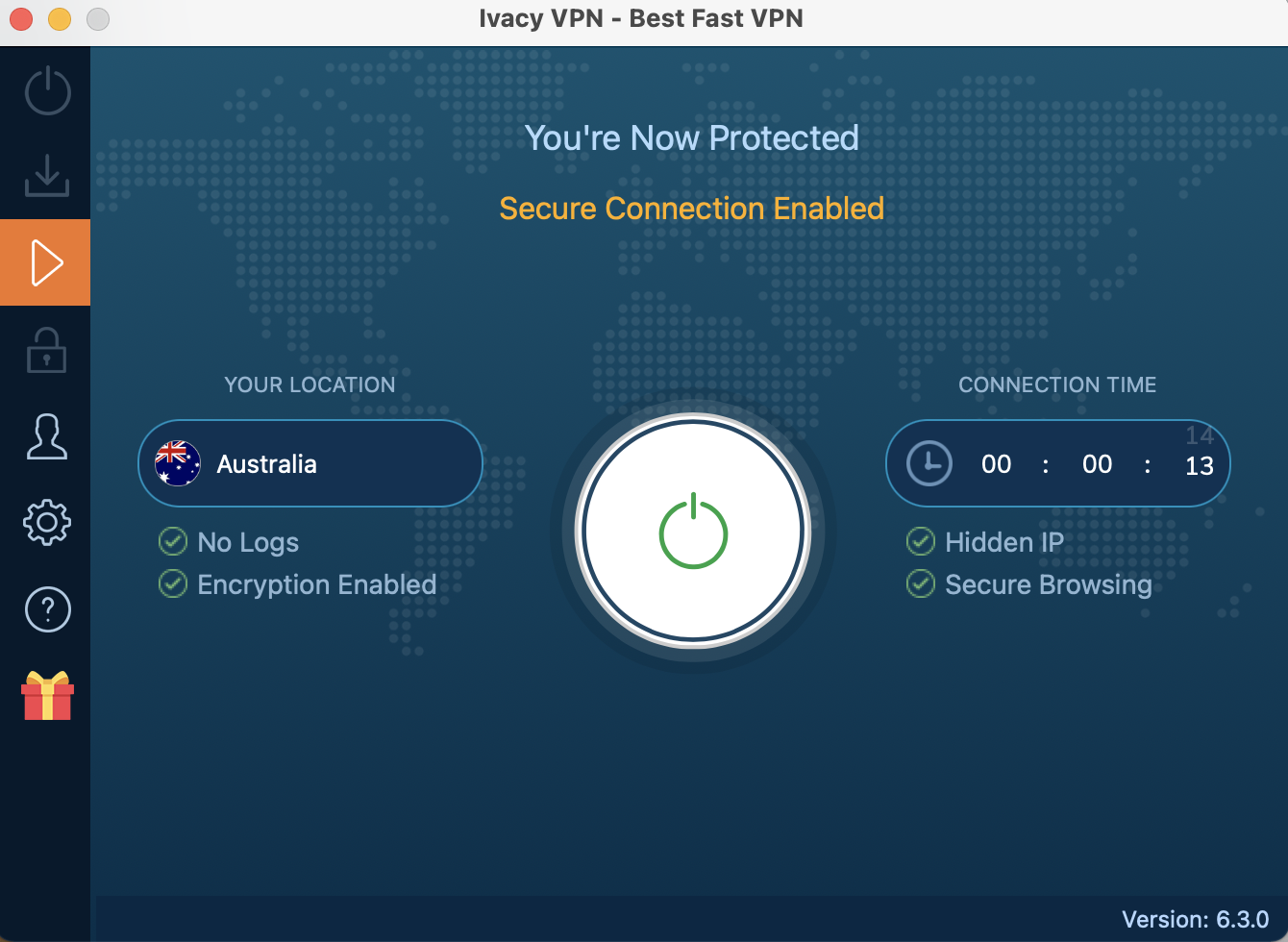Click the Secure Browsing checkmark icon
The height and width of the screenshot is (942, 1288).
coord(921,583)
